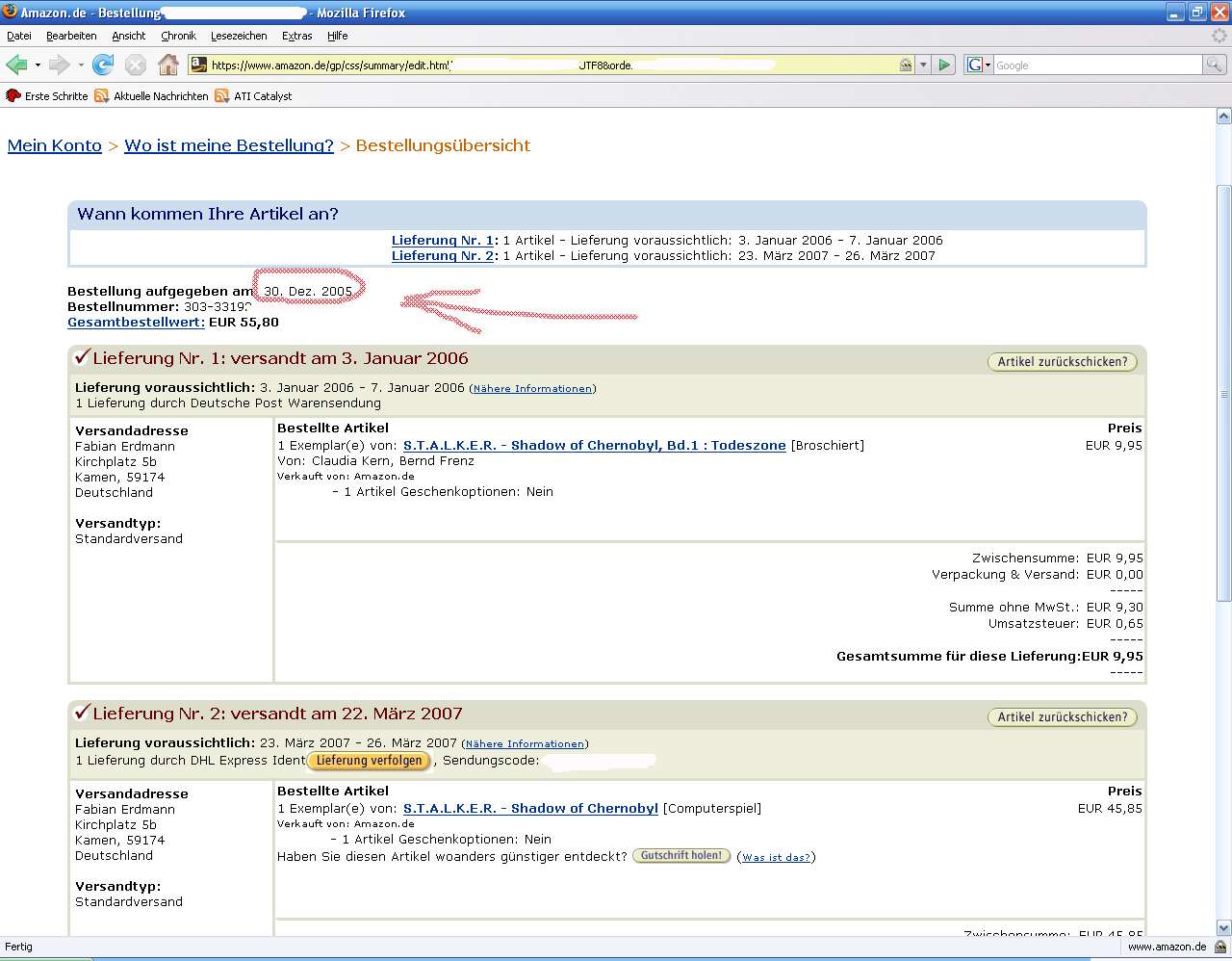Click the magnifier search icon
Viewport: 1232px width, 961px height.
pos(1215,65)
